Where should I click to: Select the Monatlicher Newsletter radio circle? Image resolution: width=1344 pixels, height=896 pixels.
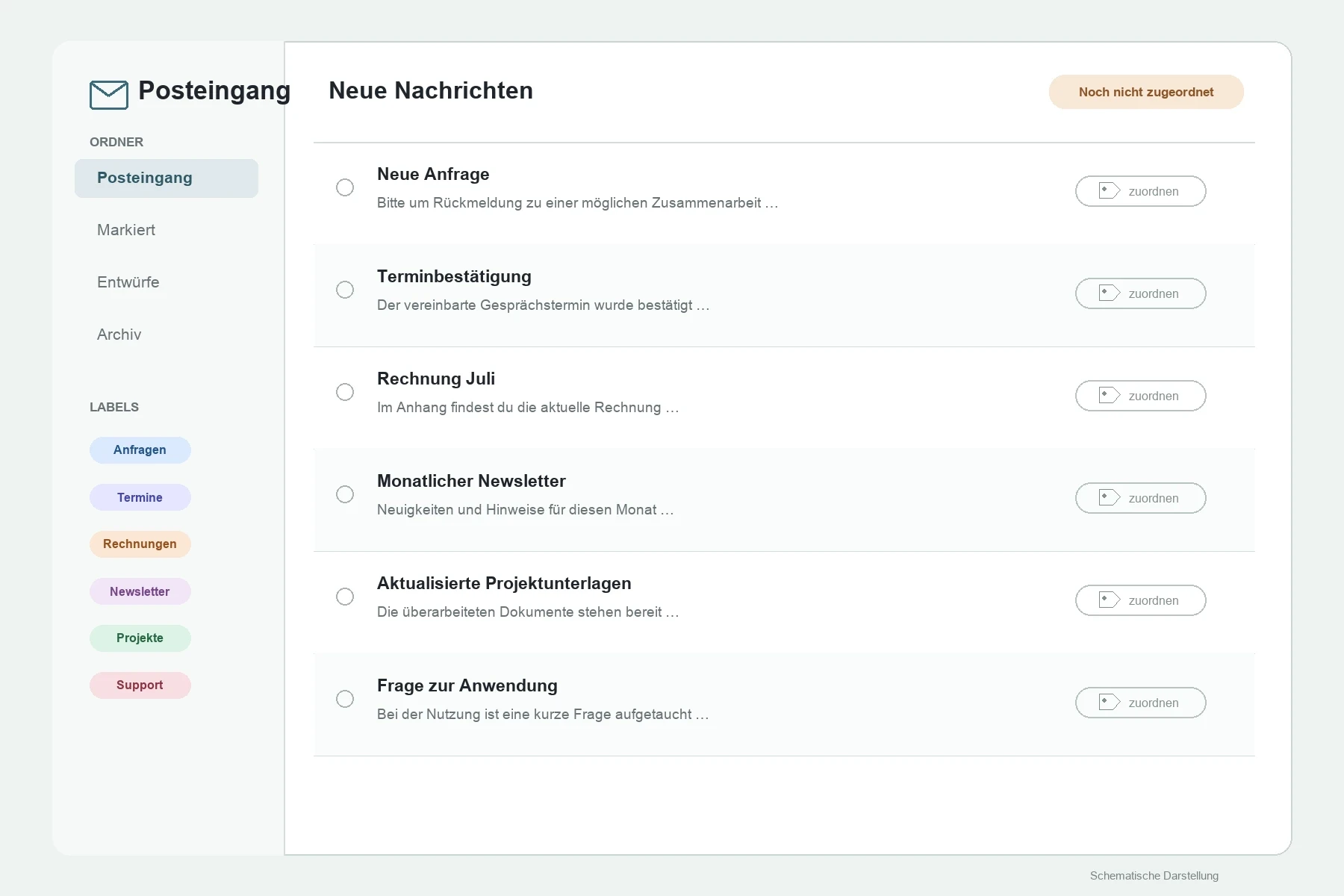coord(345,494)
